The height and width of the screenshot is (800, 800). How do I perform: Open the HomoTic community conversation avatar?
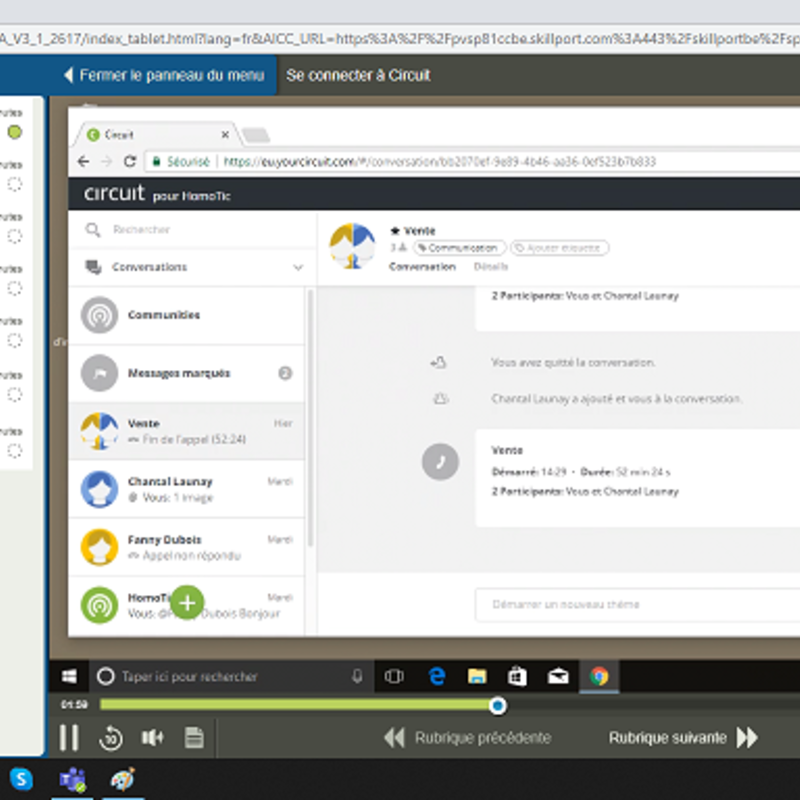[x=99, y=605]
